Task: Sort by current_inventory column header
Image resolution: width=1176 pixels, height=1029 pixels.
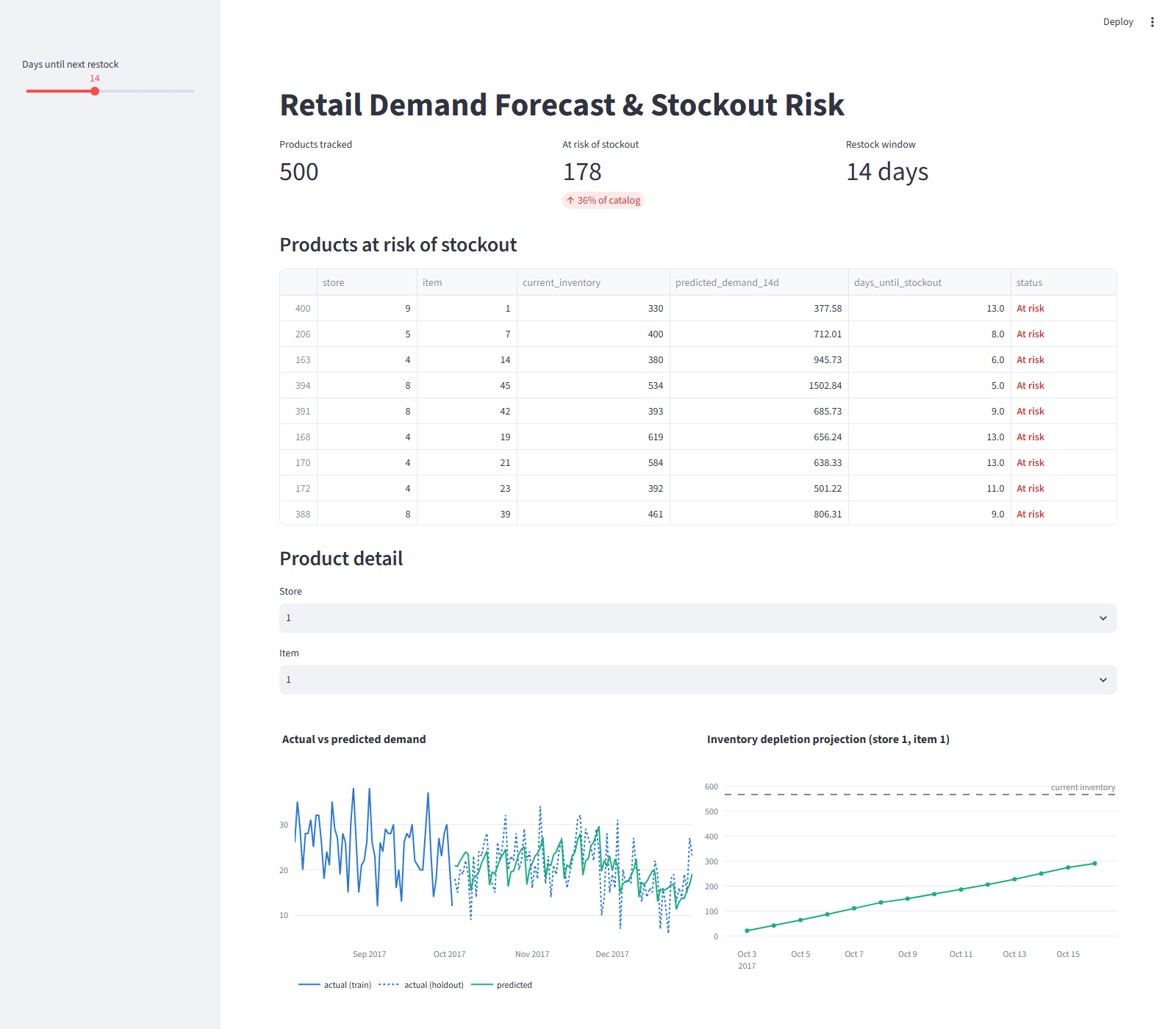Action: (x=593, y=282)
